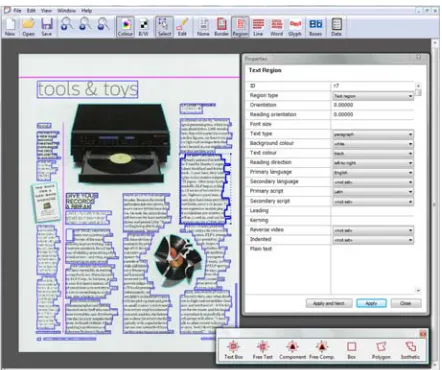
Task: Click the Font size field
Action: pyautogui.click(x=373, y=124)
